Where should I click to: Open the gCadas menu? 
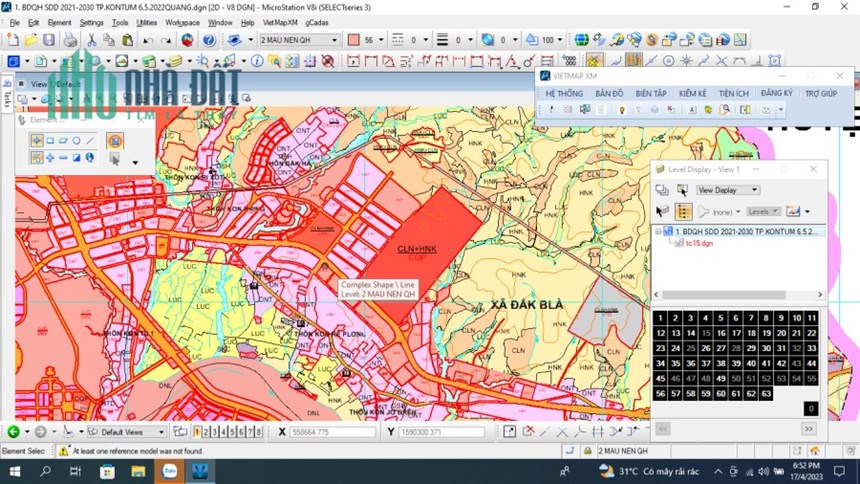tap(316, 22)
